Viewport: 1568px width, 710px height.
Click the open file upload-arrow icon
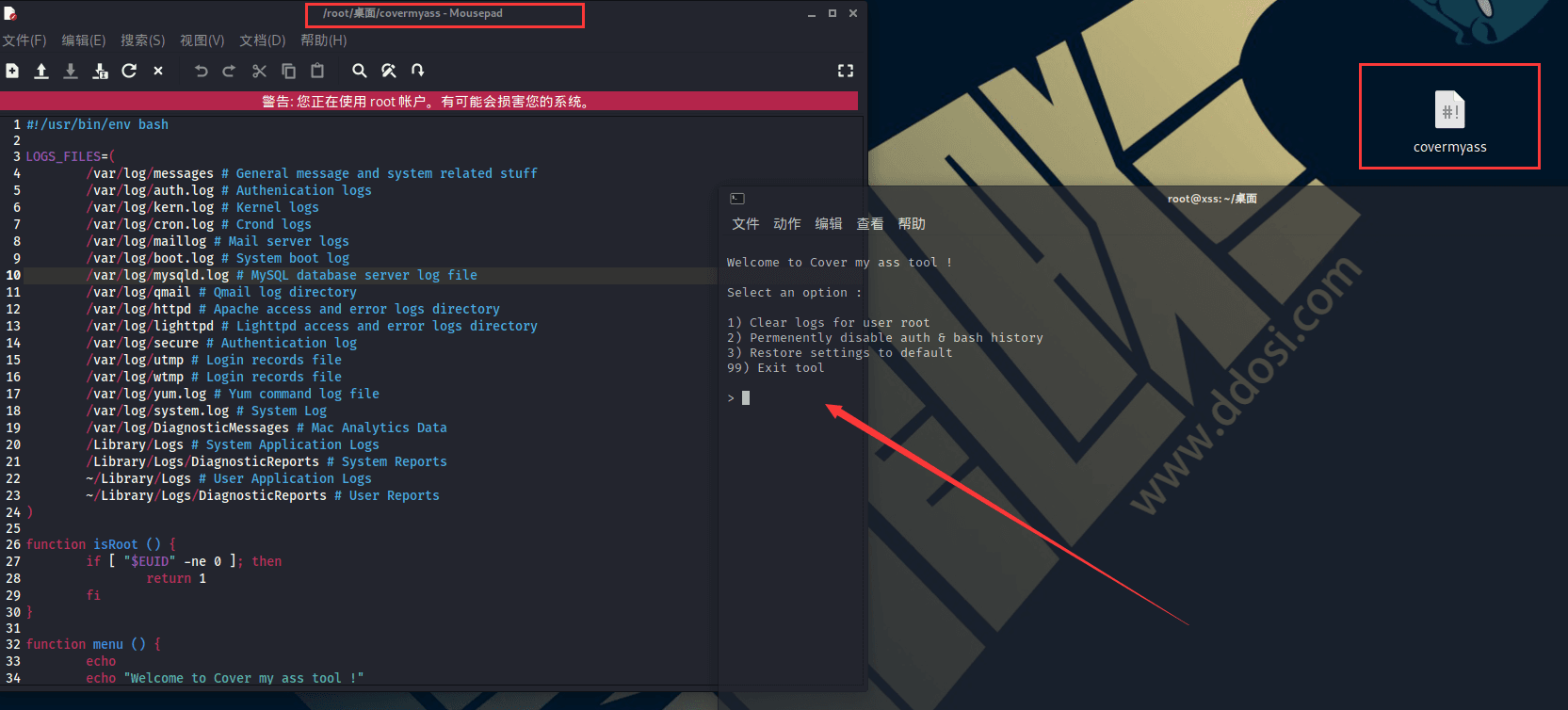pyautogui.click(x=41, y=71)
